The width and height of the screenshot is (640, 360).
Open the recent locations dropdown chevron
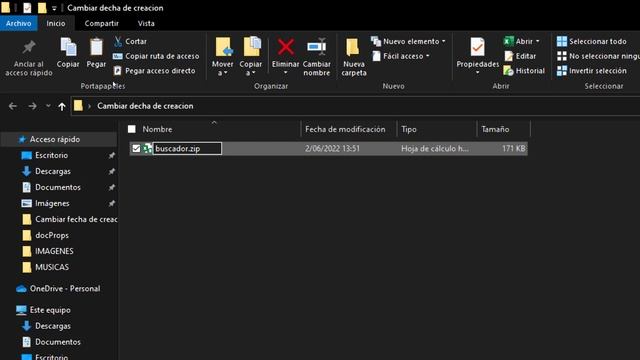pos(48,106)
